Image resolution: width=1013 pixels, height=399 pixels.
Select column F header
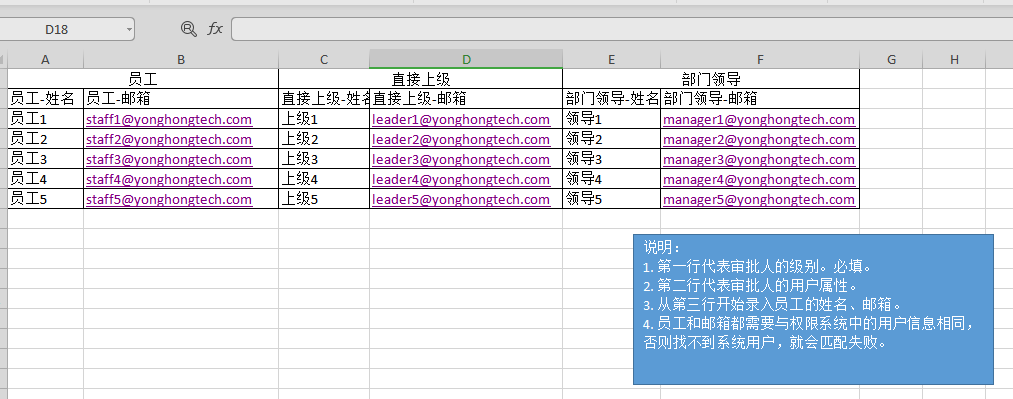[x=760, y=59]
